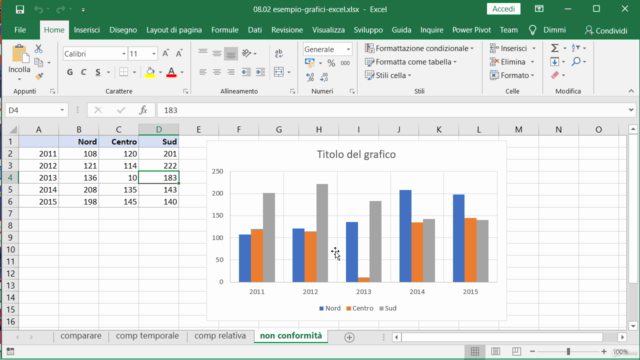Click the merge and center icon
640x360 pixels.
click(x=279, y=72)
